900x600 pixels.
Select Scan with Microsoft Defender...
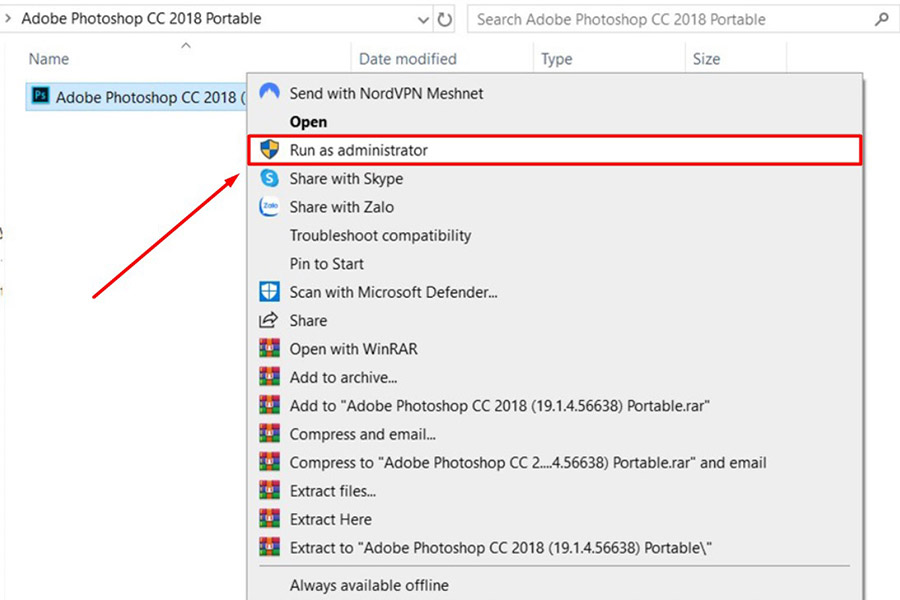(x=554, y=292)
